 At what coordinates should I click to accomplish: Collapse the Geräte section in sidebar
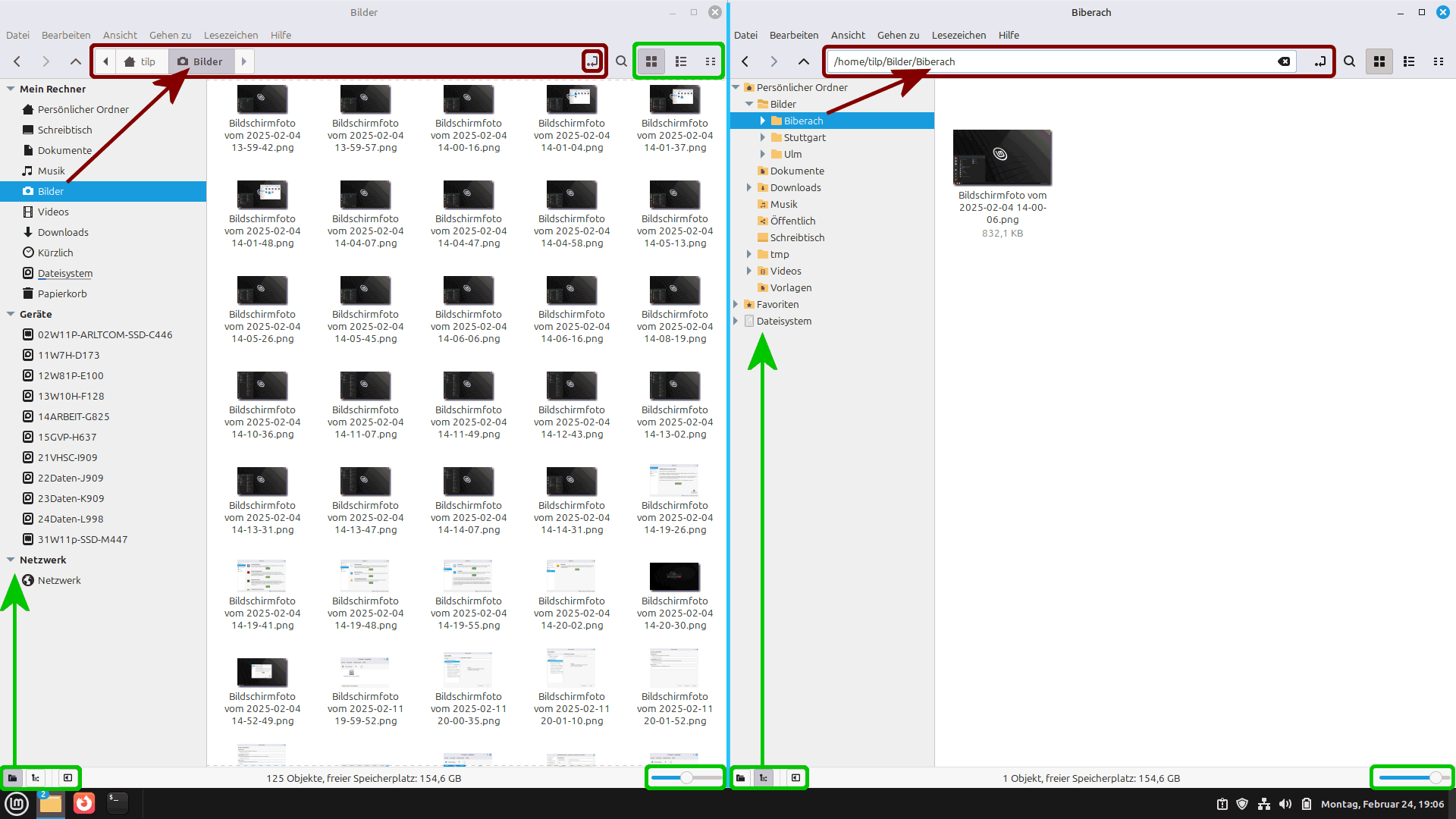tap(11, 314)
